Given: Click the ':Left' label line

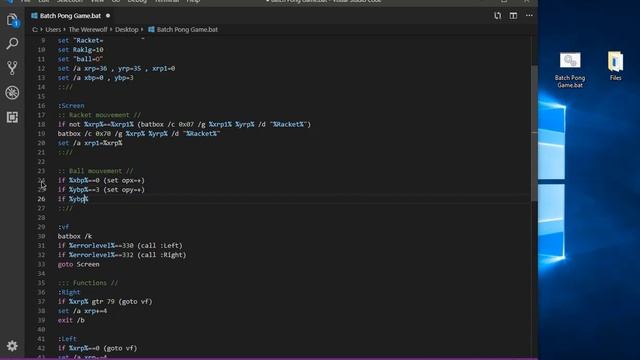Looking at the screenshot, I should pyautogui.click(x=67, y=339).
